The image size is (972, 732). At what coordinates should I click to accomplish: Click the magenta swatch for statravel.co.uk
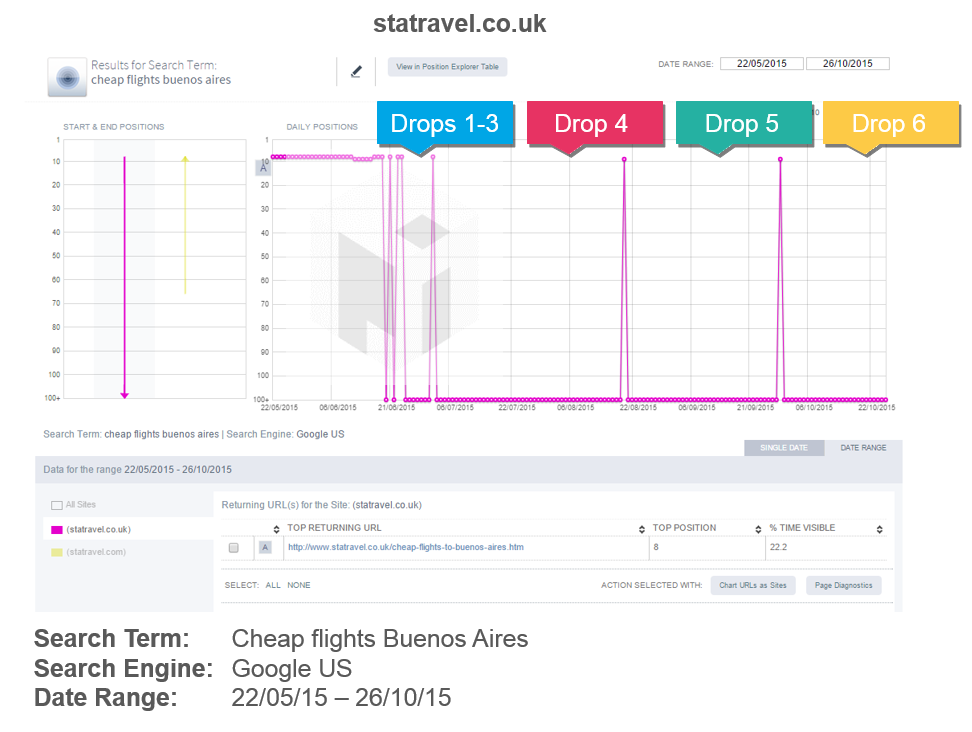point(56,530)
